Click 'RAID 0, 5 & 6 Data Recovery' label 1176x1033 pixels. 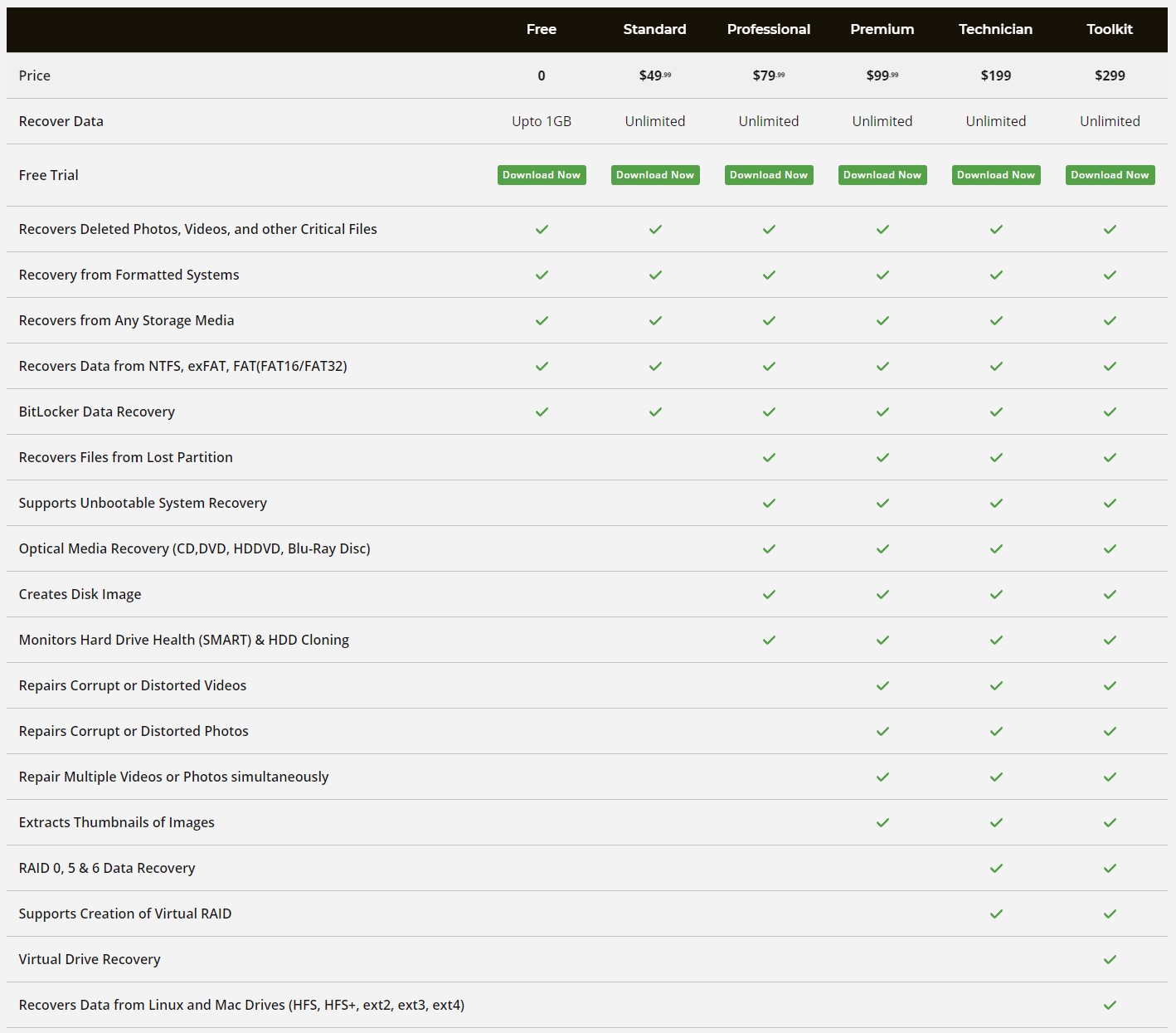(107, 868)
